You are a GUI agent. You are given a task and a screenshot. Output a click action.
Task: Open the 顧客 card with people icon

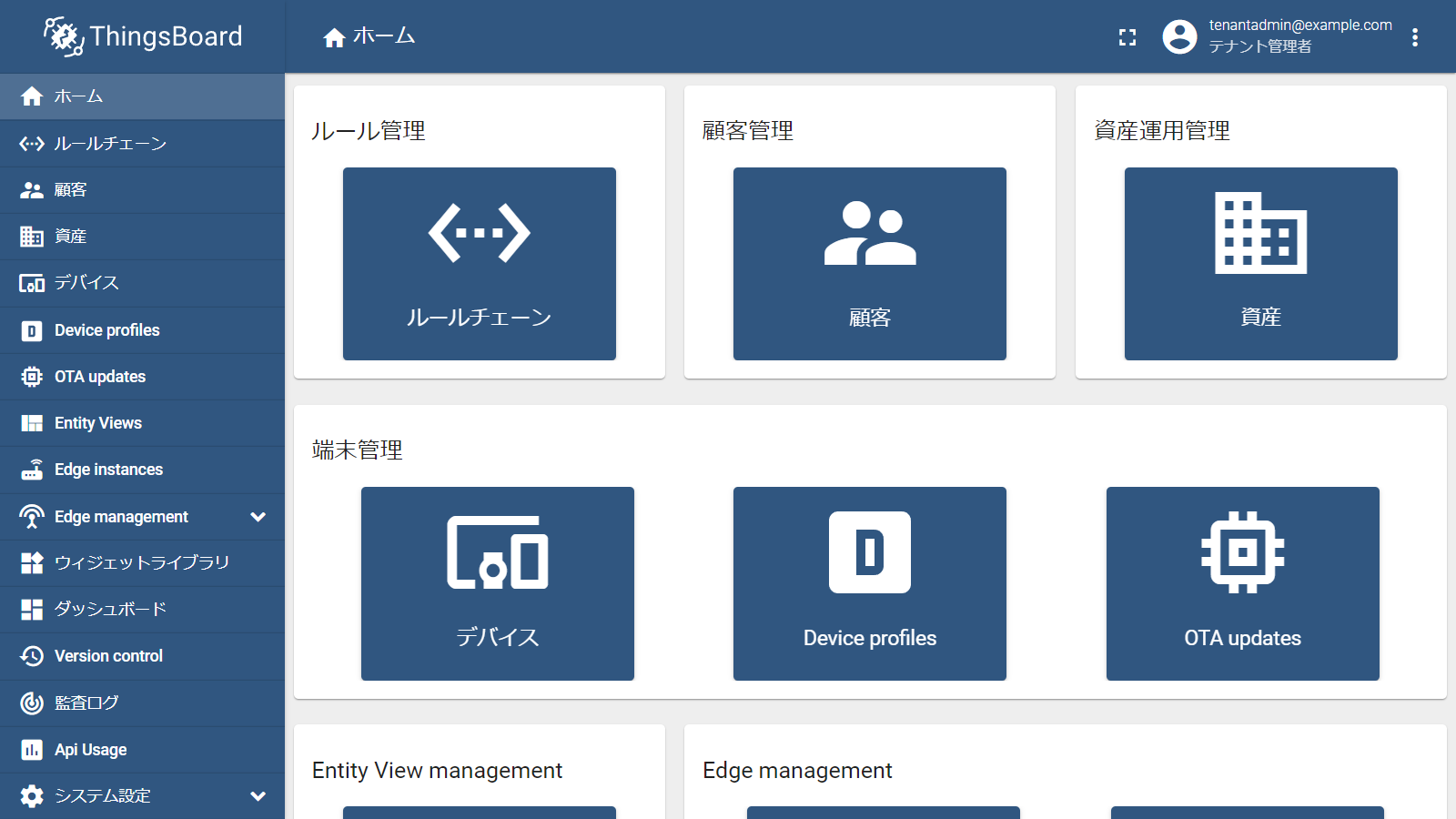(869, 264)
